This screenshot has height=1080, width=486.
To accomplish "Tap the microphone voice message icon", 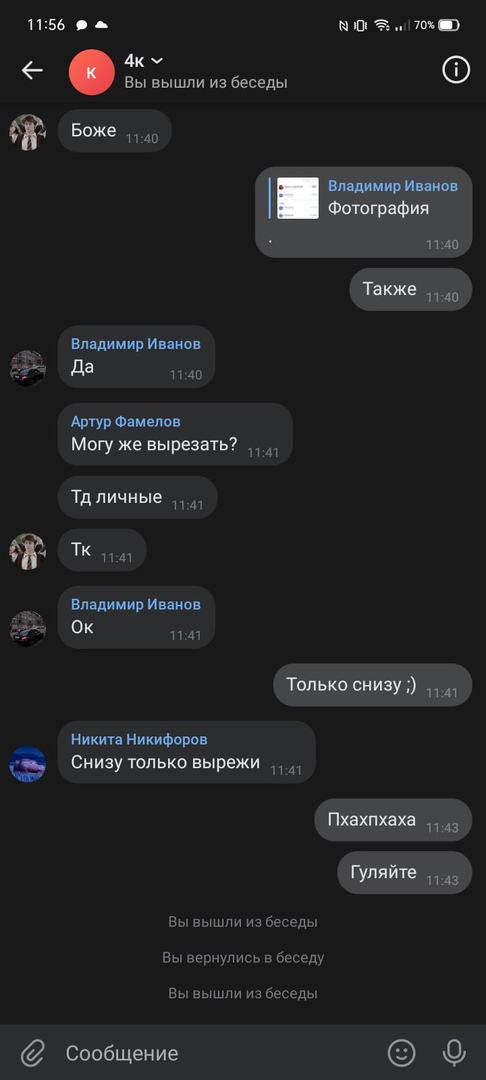I will 454,1052.
